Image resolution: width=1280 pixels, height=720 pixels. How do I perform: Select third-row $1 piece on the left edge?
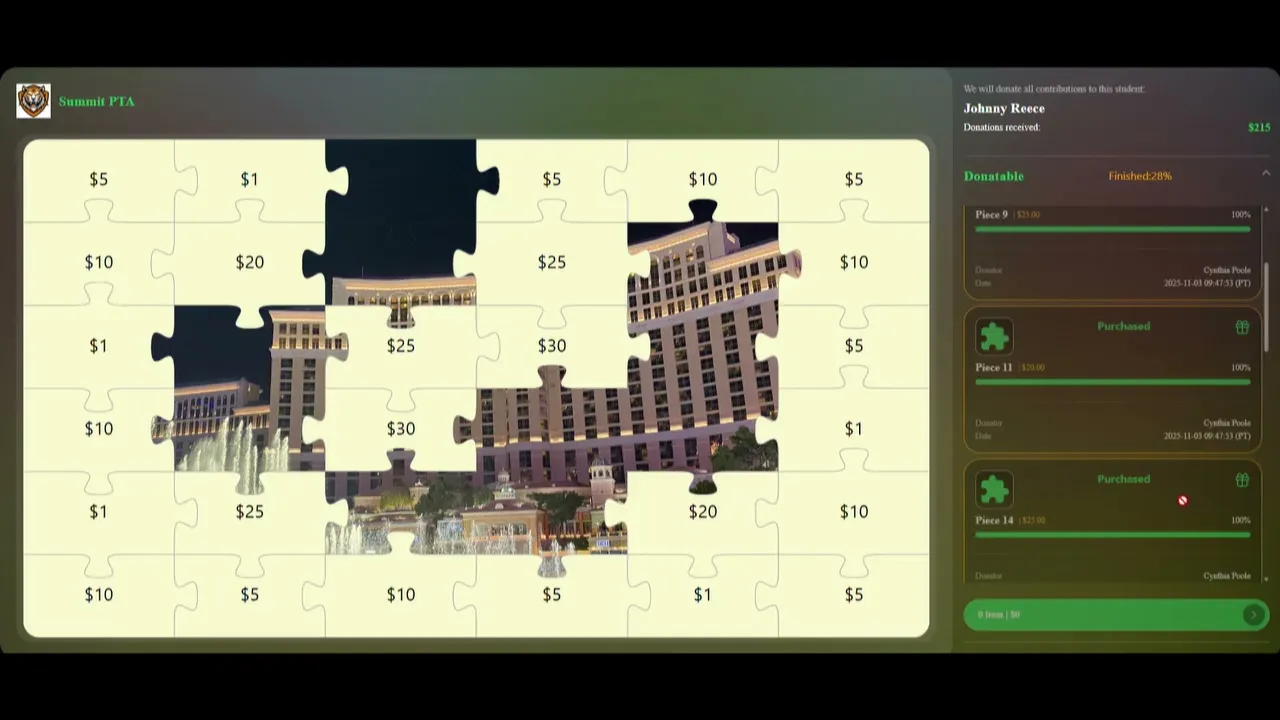tap(98, 345)
